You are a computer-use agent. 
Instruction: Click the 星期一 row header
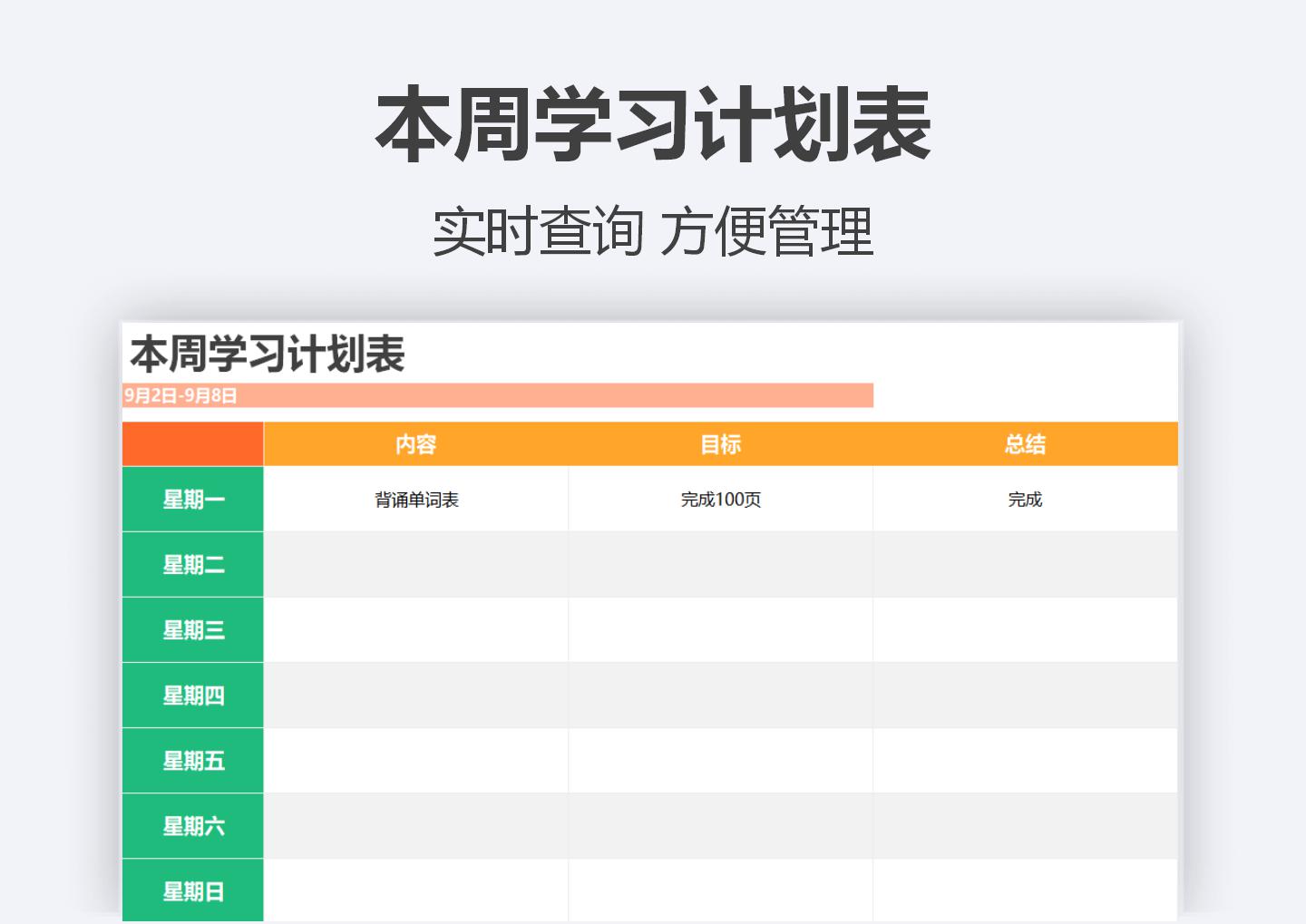[x=192, y=499]
